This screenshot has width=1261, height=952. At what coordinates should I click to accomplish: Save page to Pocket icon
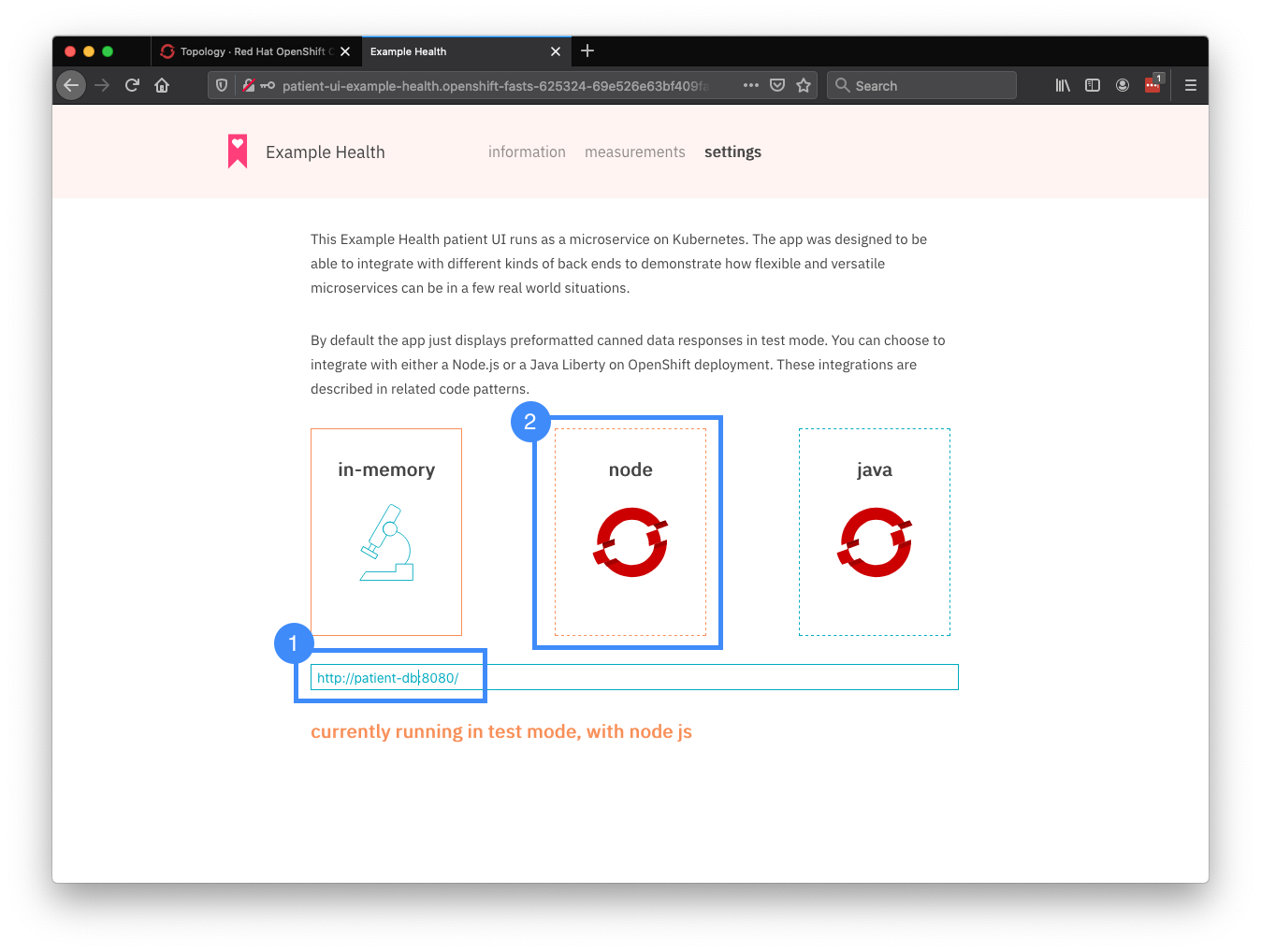pos(777,85)
